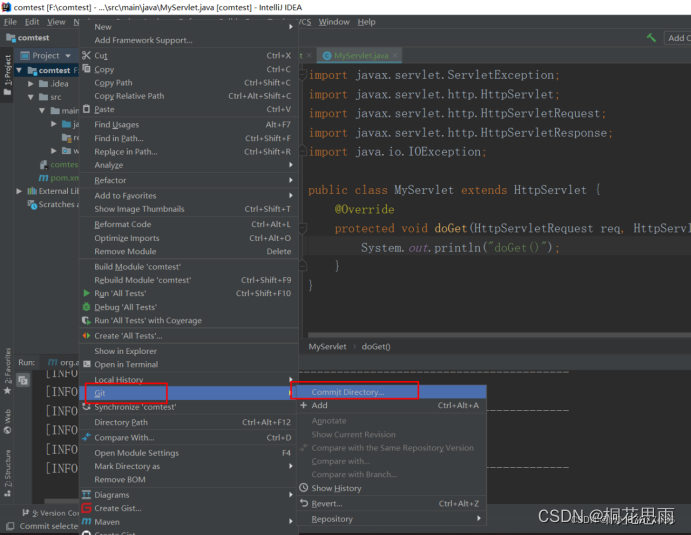Click the Create 'All Tests' icon

(86, 335)
